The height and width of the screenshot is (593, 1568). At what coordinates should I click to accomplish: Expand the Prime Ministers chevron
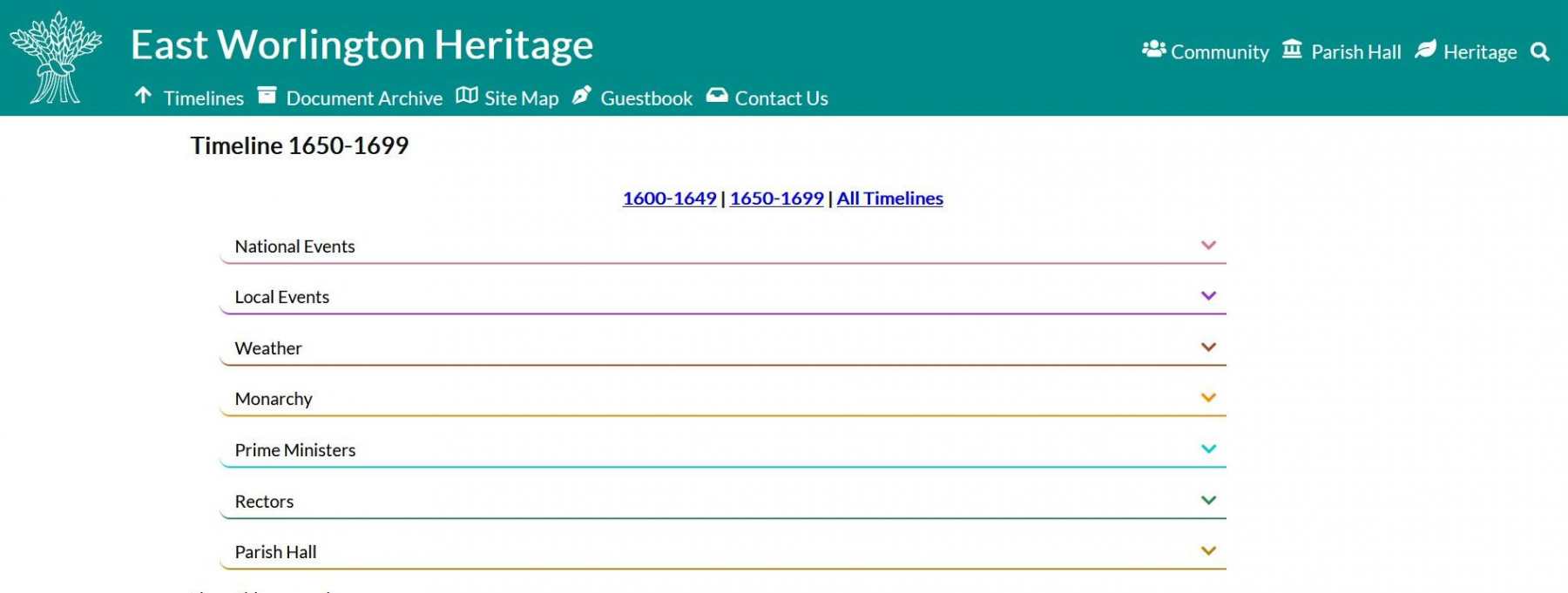[x=1208, y=449]
